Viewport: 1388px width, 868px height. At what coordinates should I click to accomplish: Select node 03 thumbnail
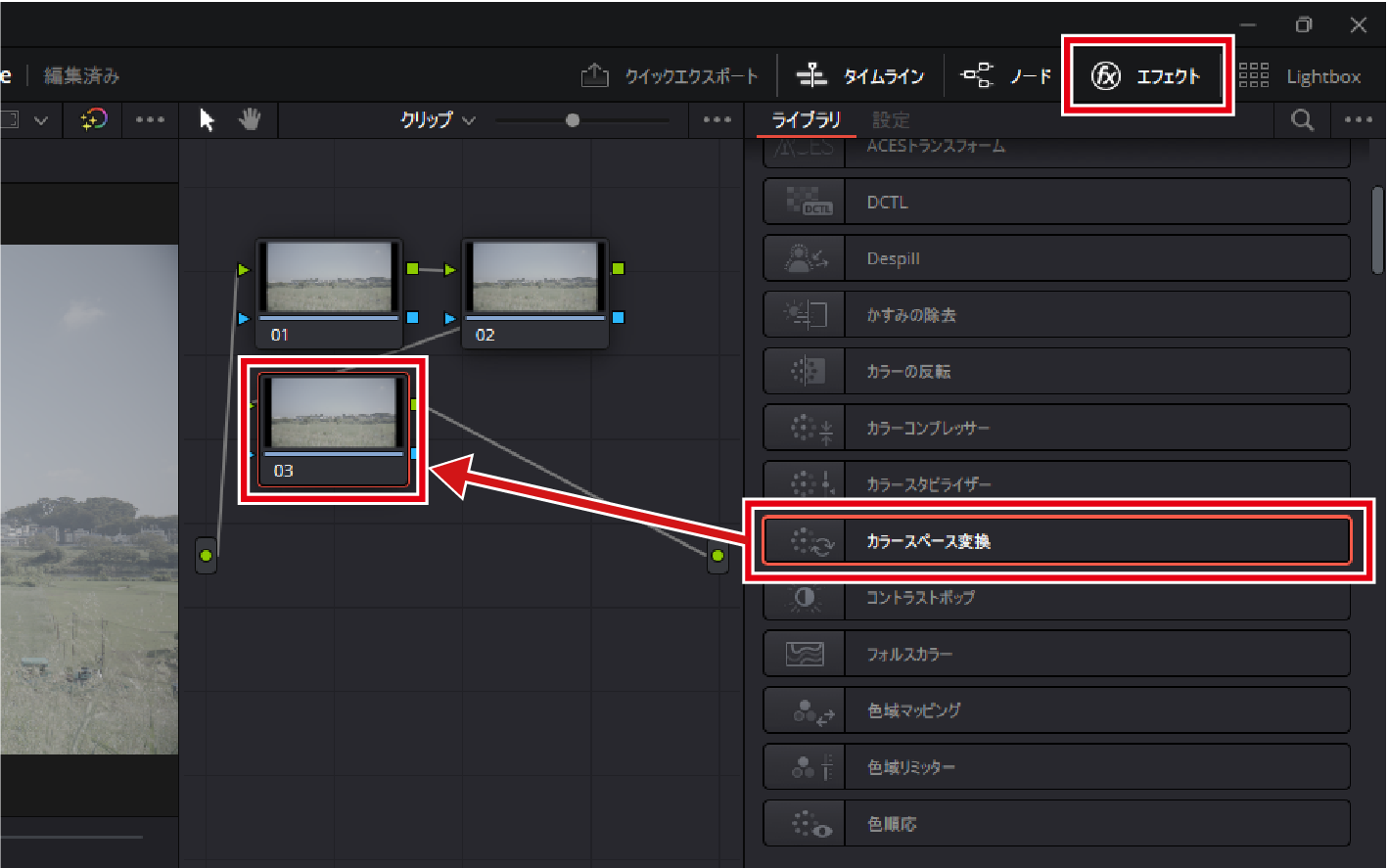(333, 414)
